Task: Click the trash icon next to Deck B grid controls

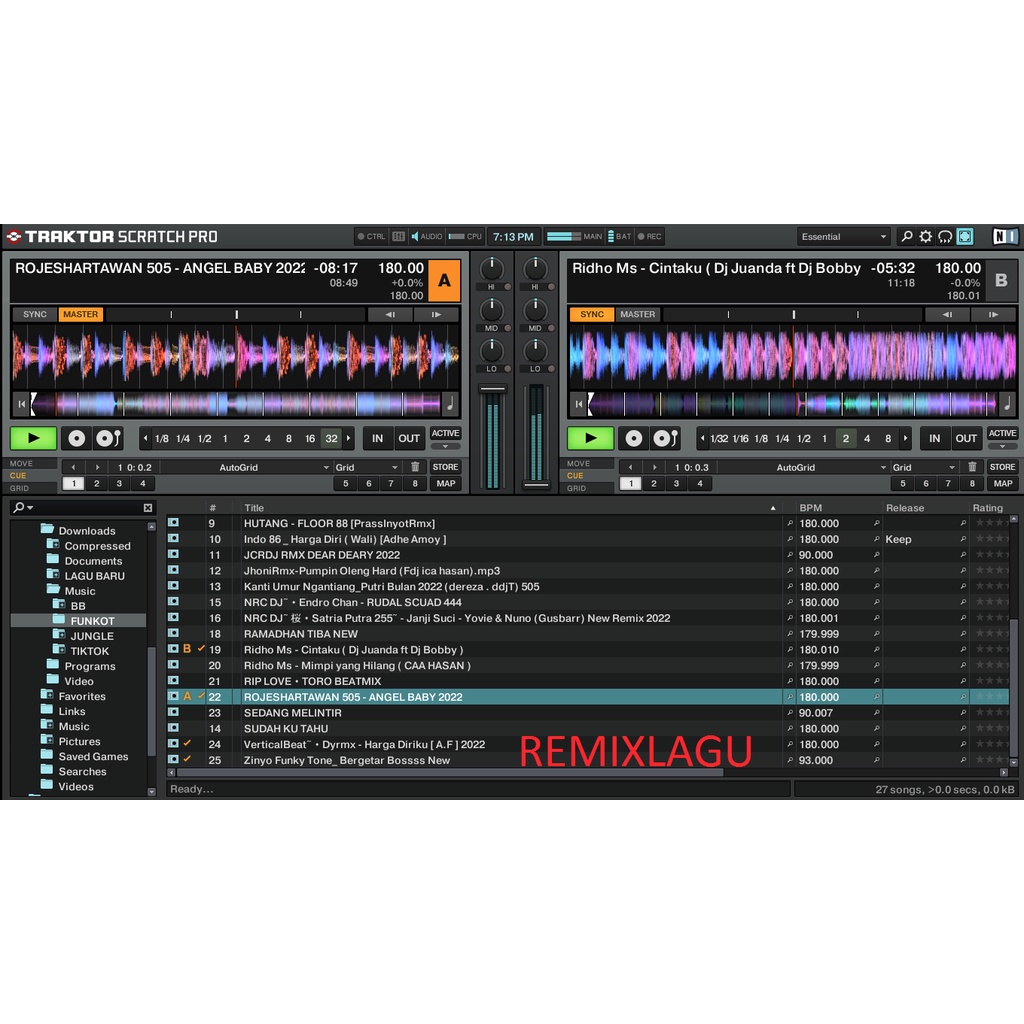Action: pyautogui.click(x=970, y=466)
